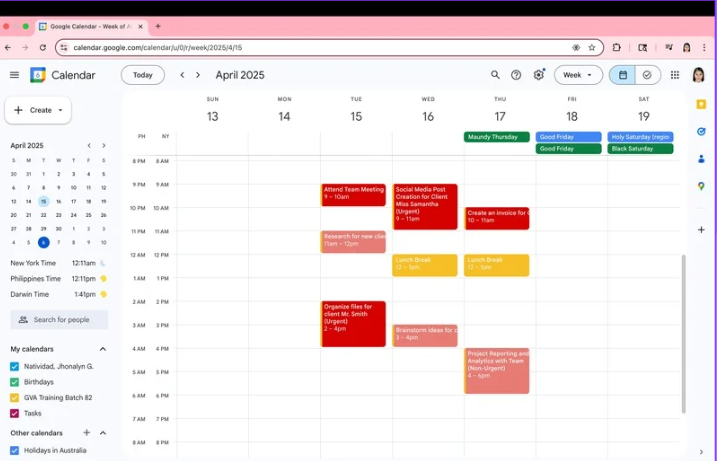Open Chrome three-dot menu
Viewport: 717px width, 461px height.
[x=705, y=48]
